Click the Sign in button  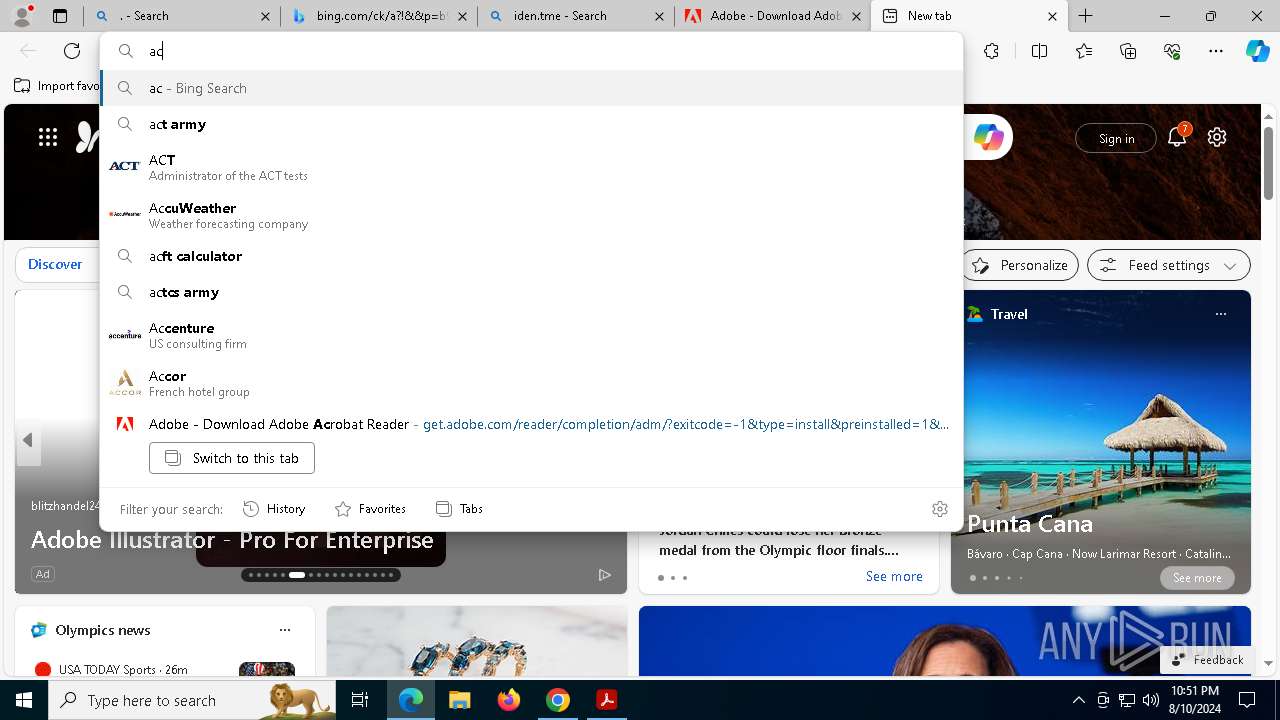(1116, 138)
